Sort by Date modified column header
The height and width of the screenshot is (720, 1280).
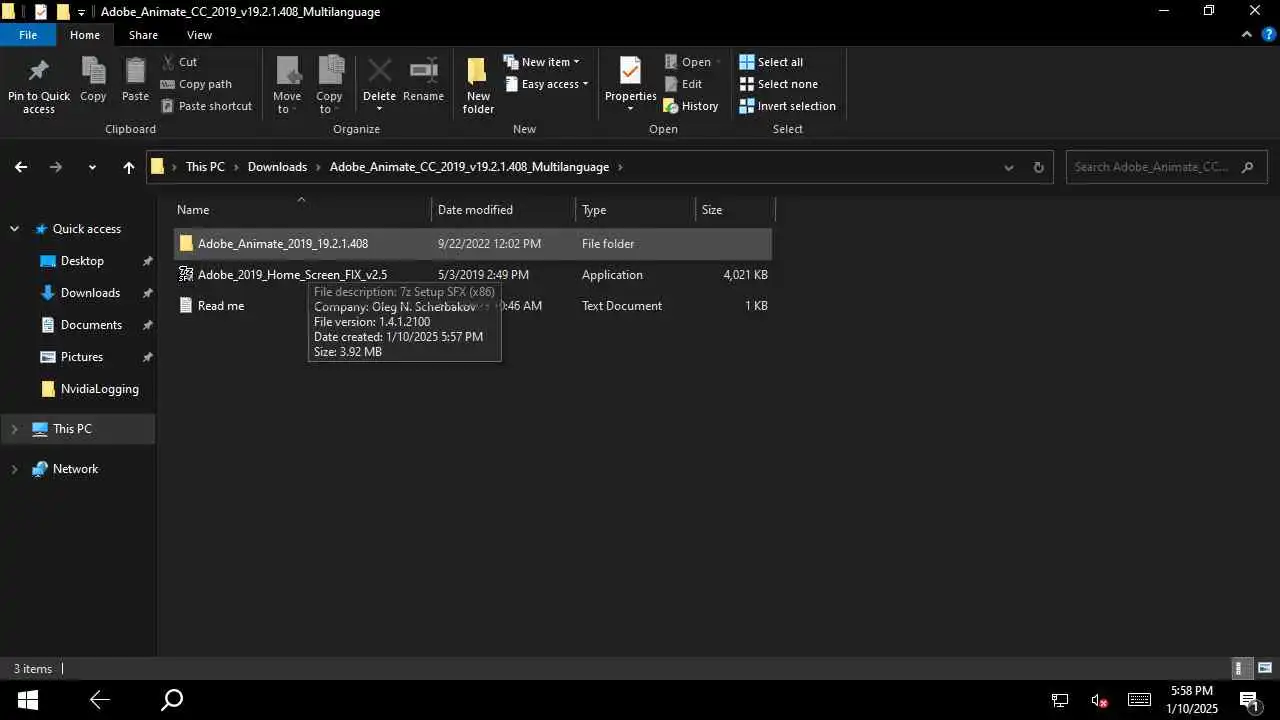pyautogui.click(x=504, y=209)
